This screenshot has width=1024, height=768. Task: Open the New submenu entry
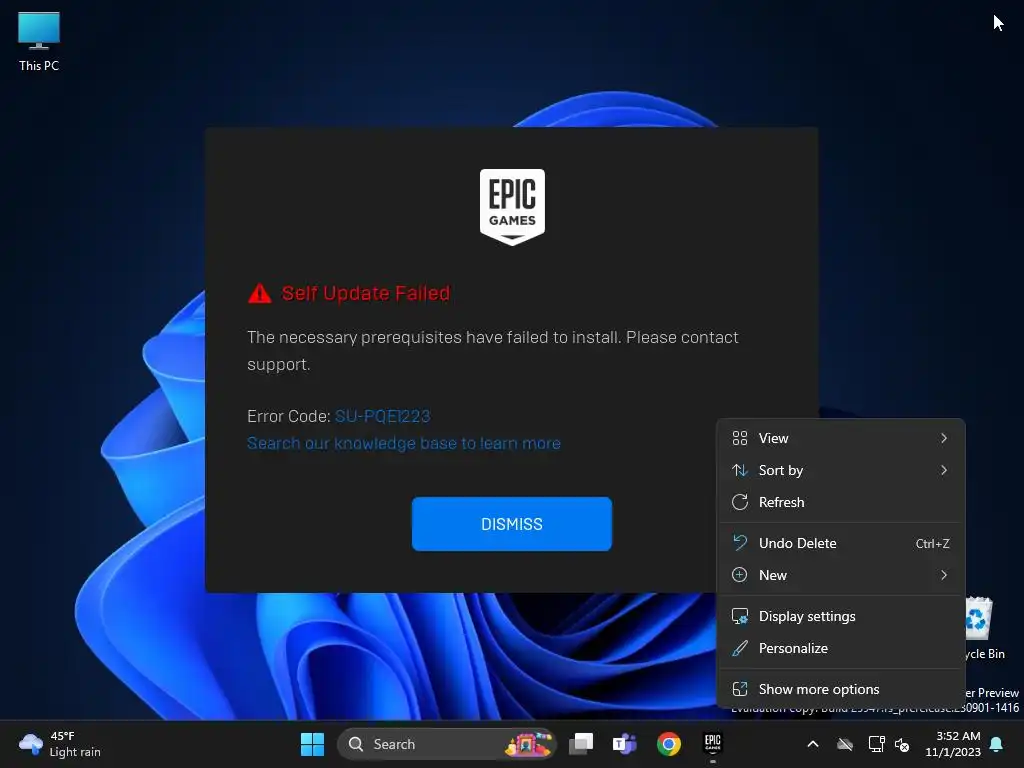click(x=840, y=575)
